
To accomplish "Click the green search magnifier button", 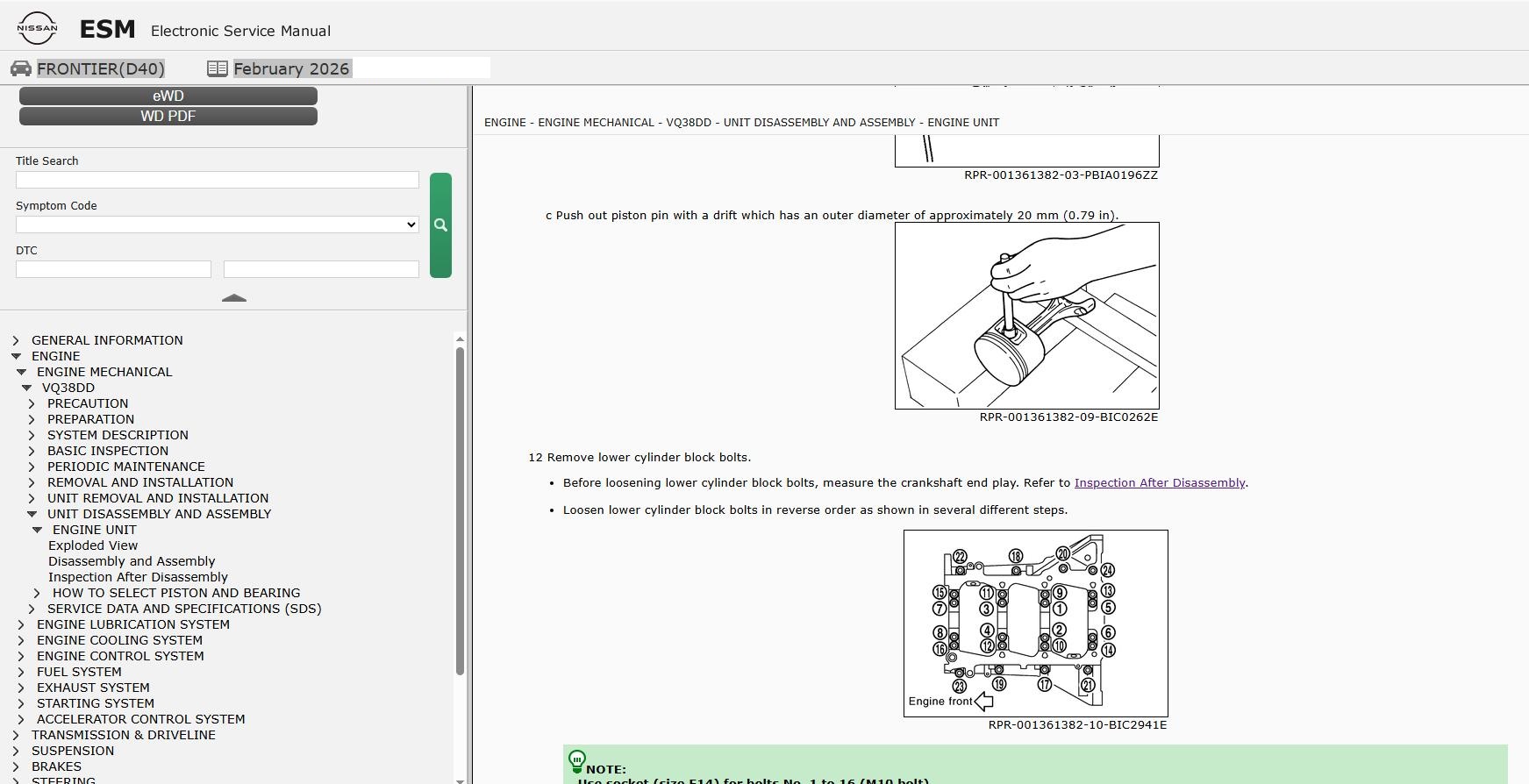I will click(x=440, y=225).
